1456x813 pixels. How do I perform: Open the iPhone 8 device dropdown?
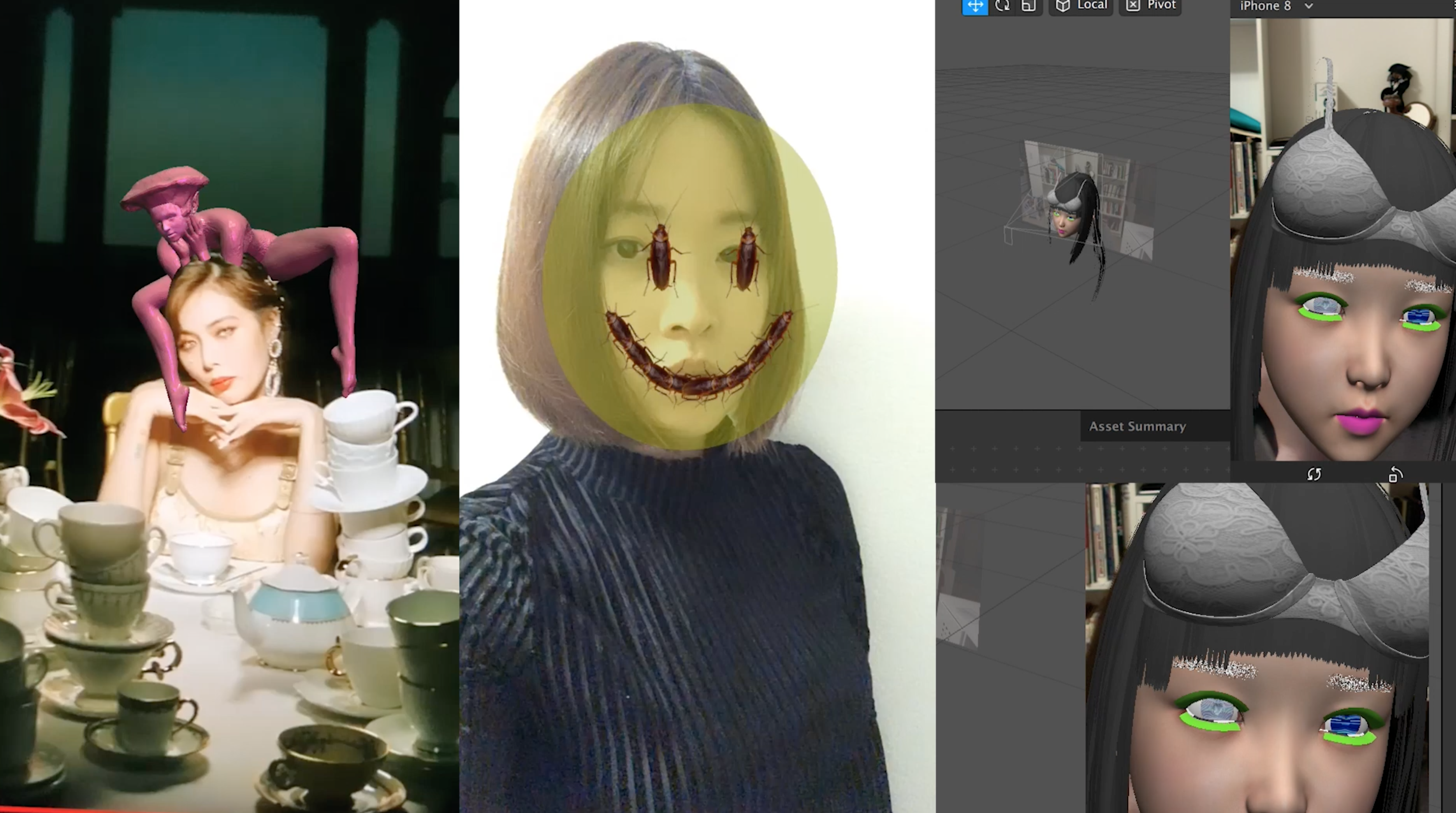[1266, 6]
